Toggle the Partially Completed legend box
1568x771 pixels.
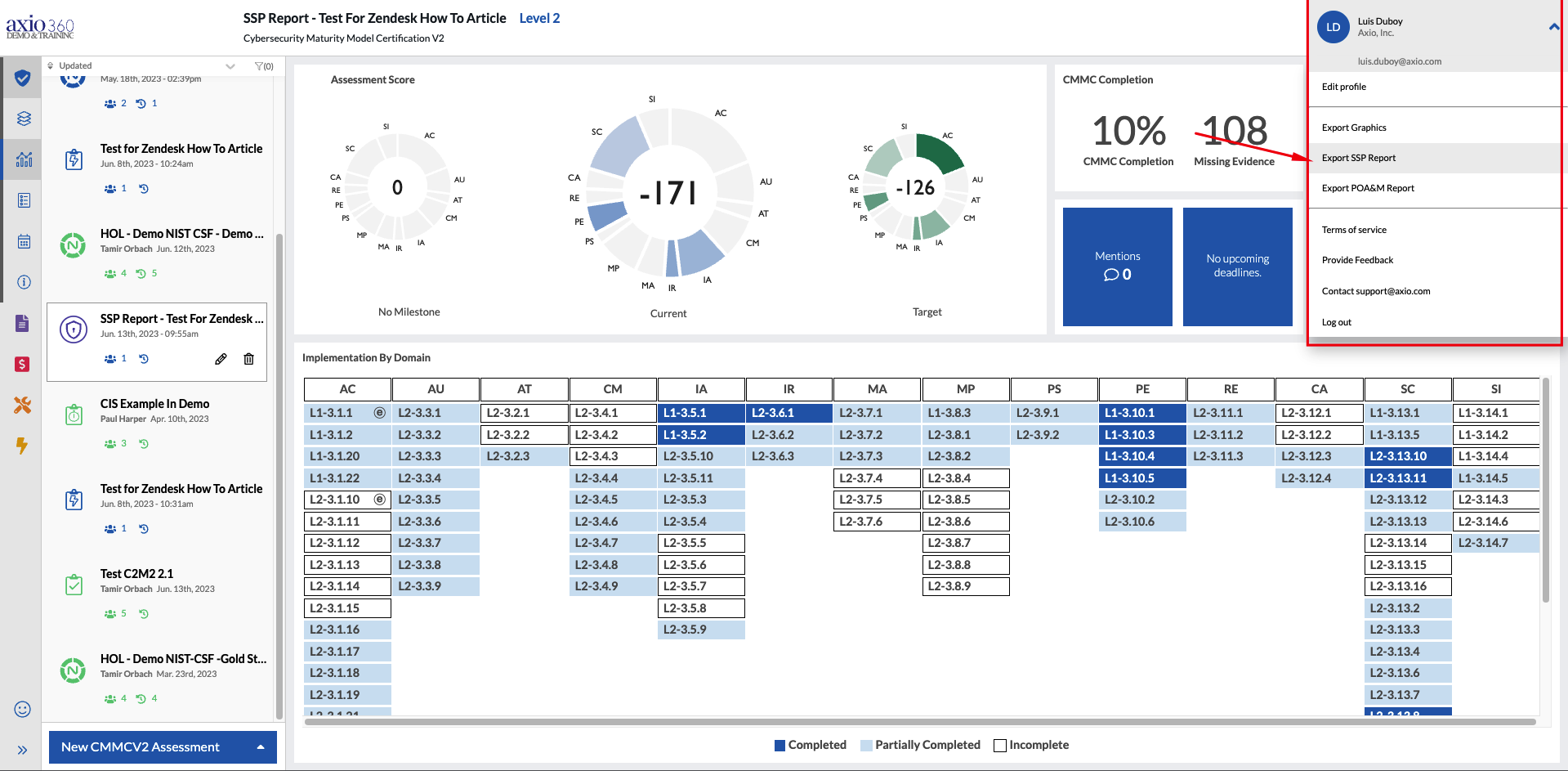[x=866, y=746]
